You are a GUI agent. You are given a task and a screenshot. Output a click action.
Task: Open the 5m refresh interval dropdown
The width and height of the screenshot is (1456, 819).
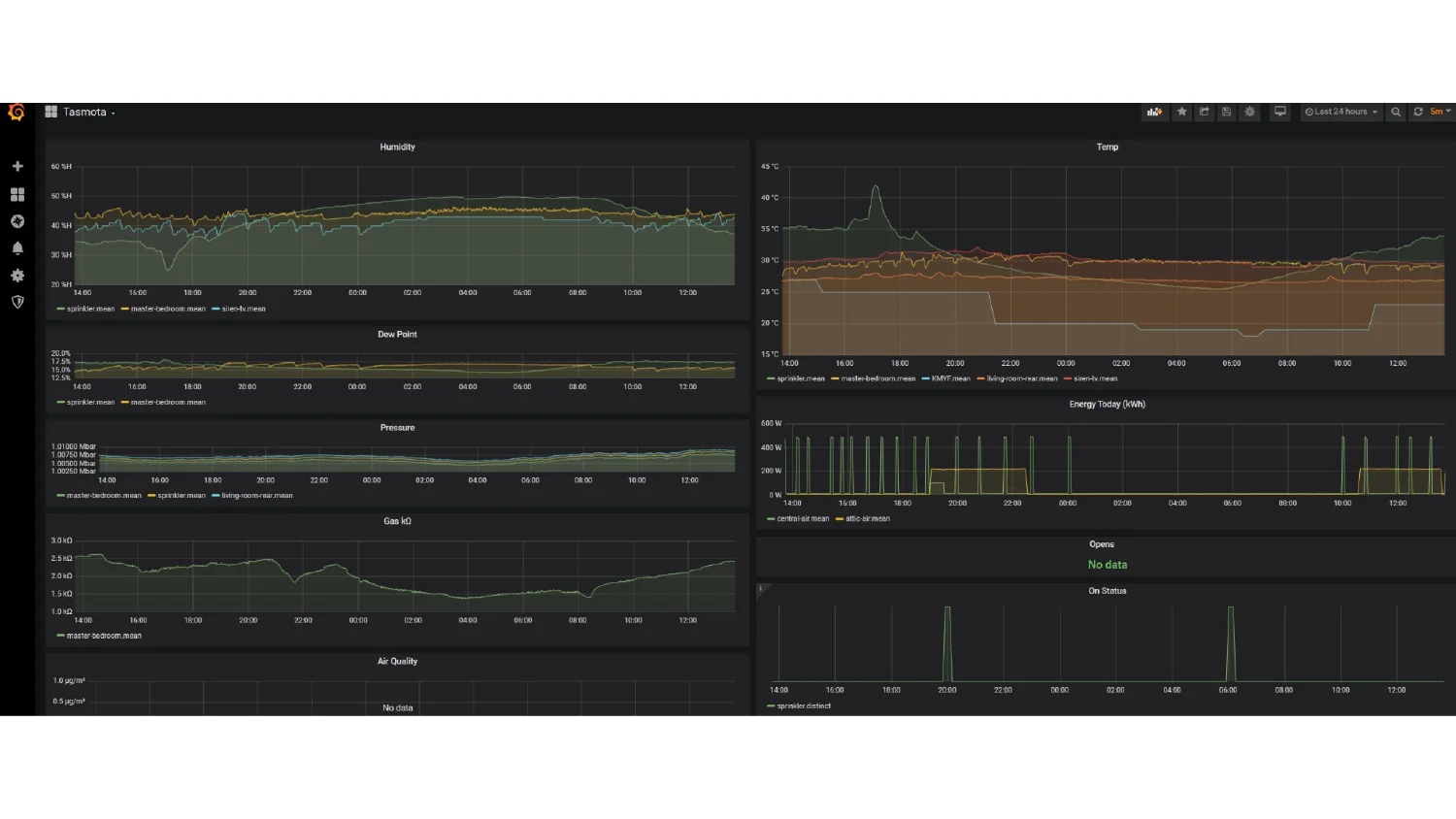(1440, 112)
